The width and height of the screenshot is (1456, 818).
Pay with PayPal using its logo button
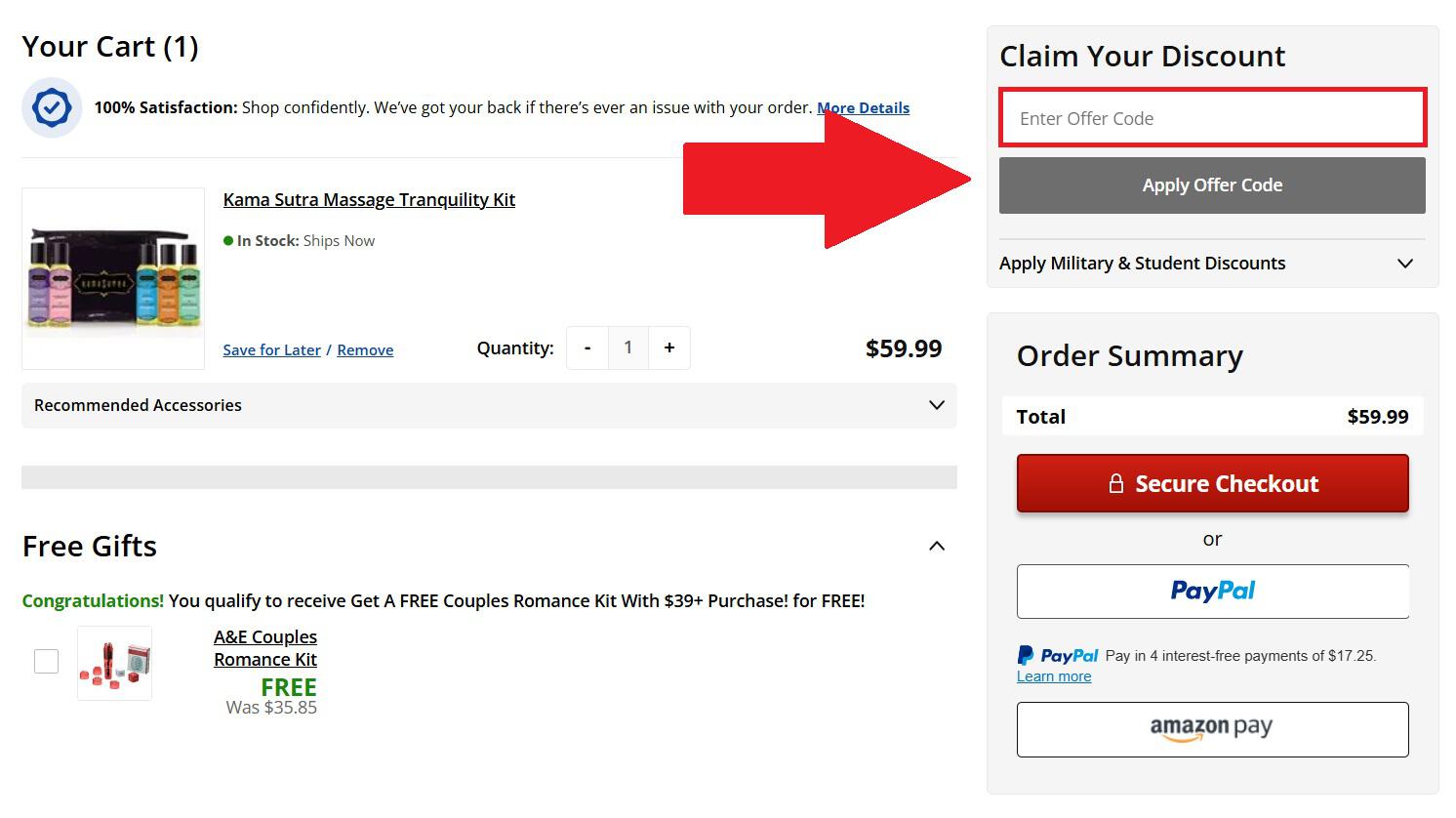(1212, 591)
